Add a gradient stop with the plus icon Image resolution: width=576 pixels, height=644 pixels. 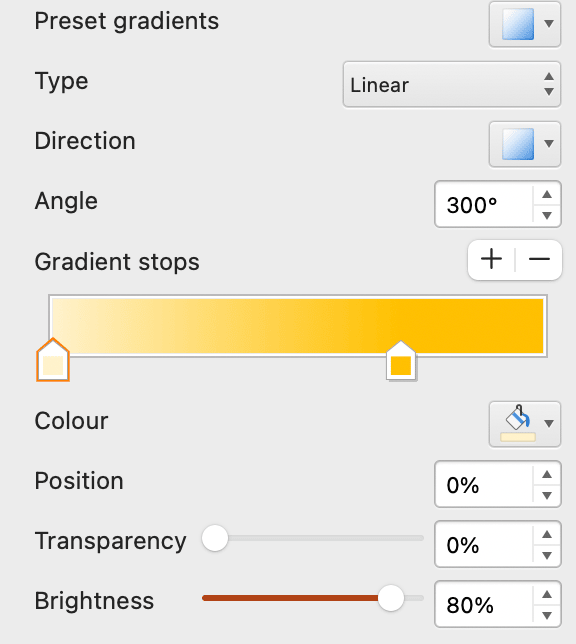pyautogui.click(x=491, y=260)
